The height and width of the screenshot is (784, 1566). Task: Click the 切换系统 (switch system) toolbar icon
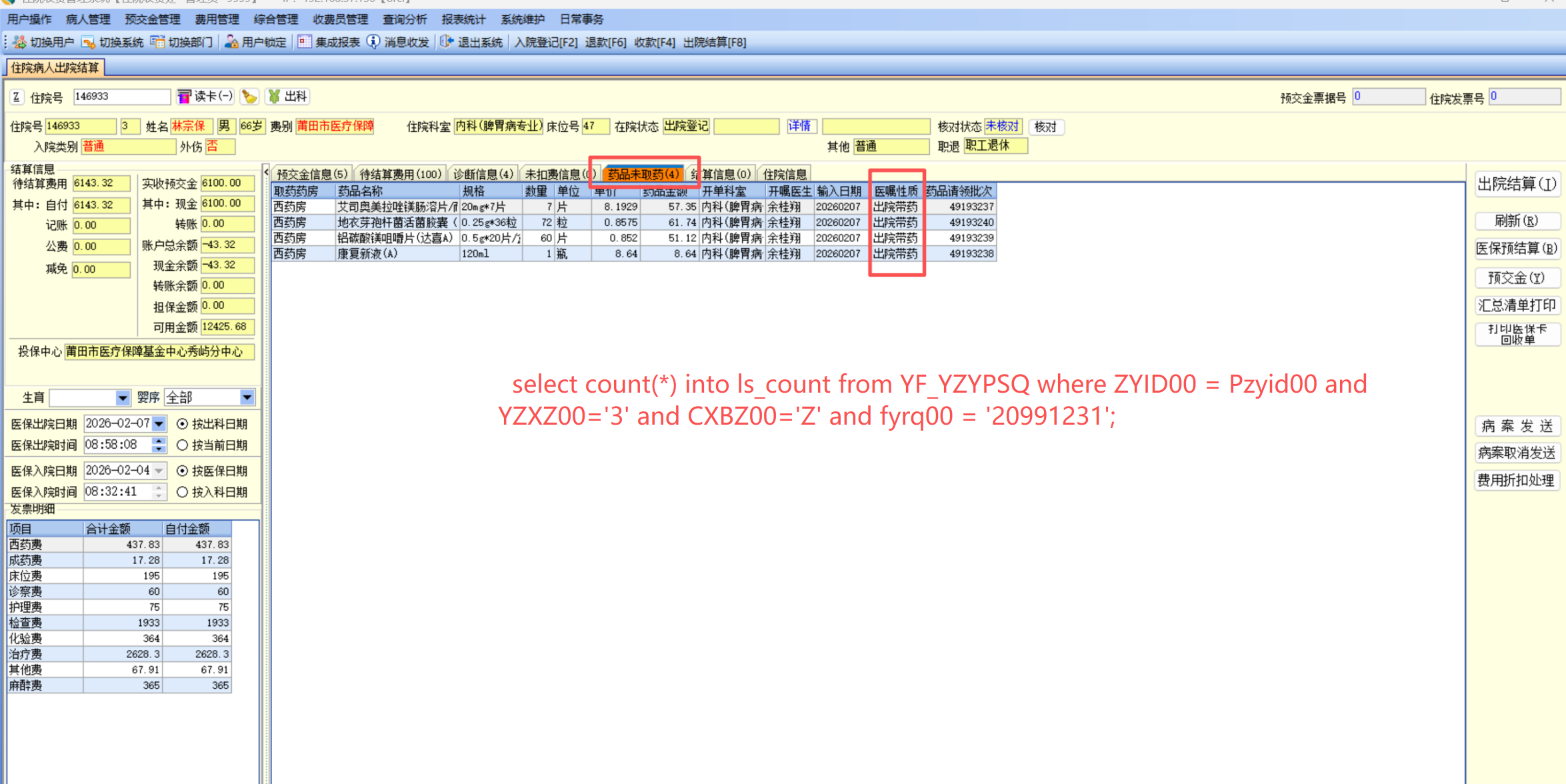pos(88,42)
